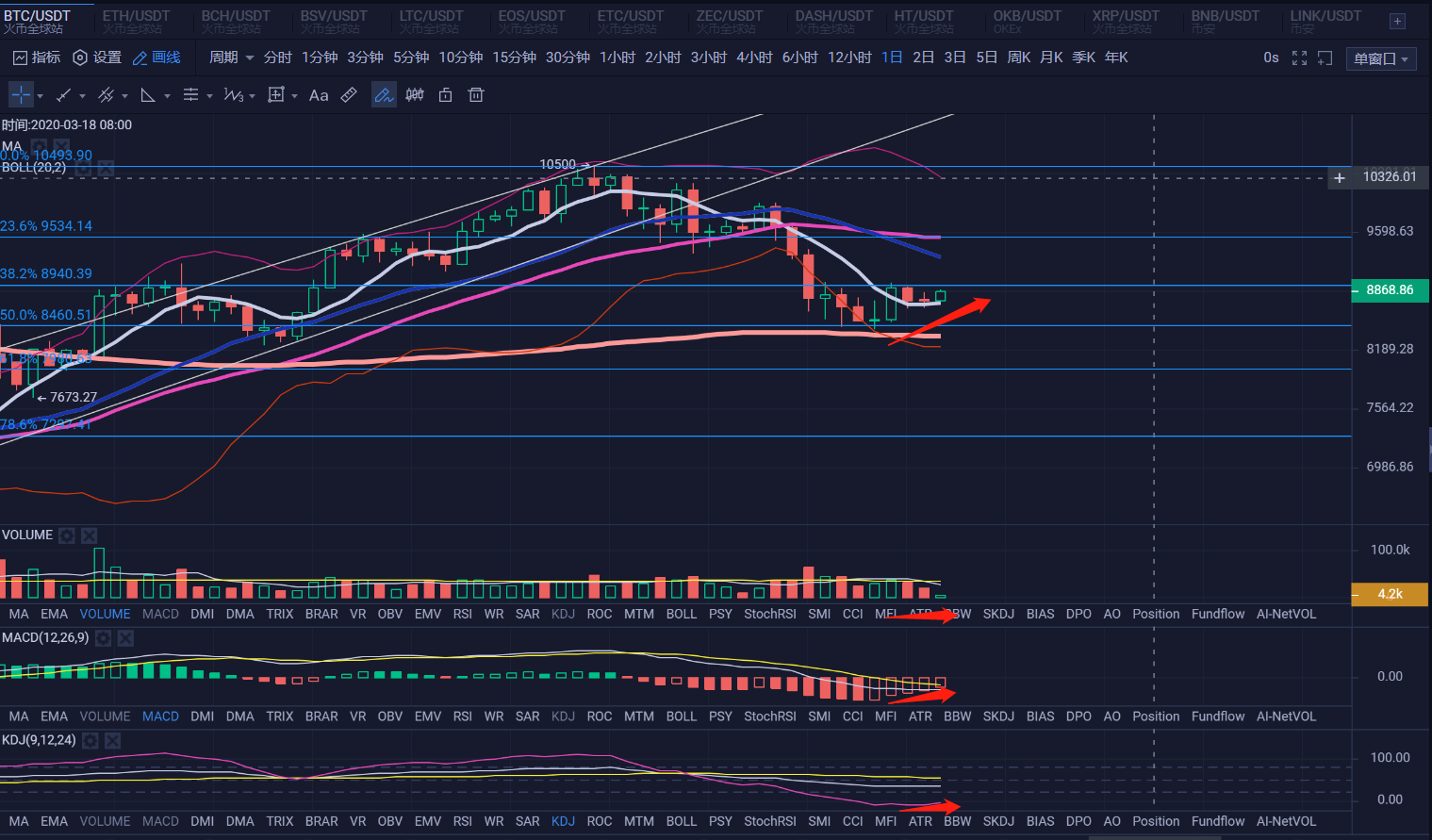Select the Elliott wave W3 tool

coord(233,95)
